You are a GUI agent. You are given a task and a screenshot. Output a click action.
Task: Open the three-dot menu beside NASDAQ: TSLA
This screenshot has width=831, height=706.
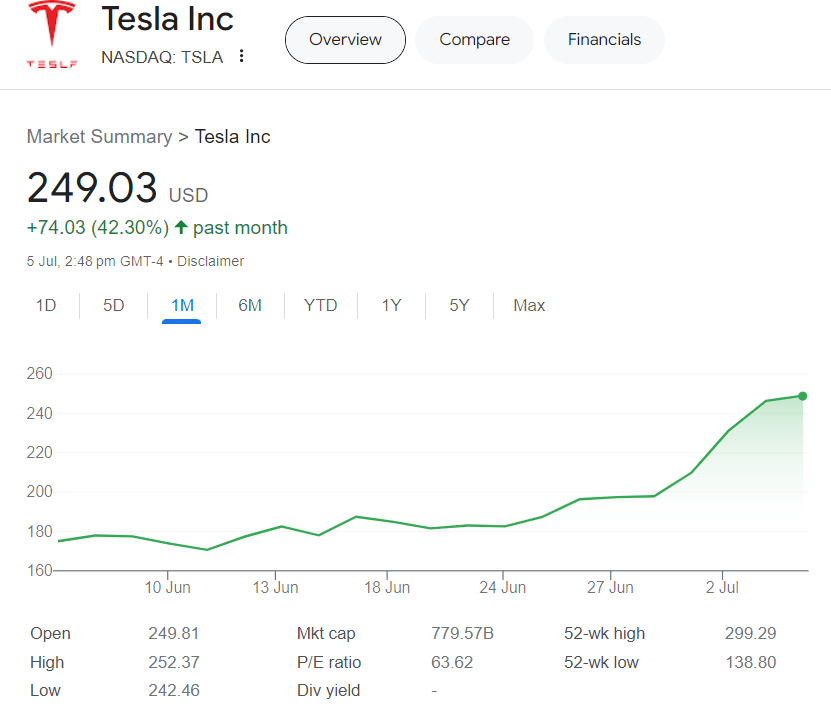point(242,57)
